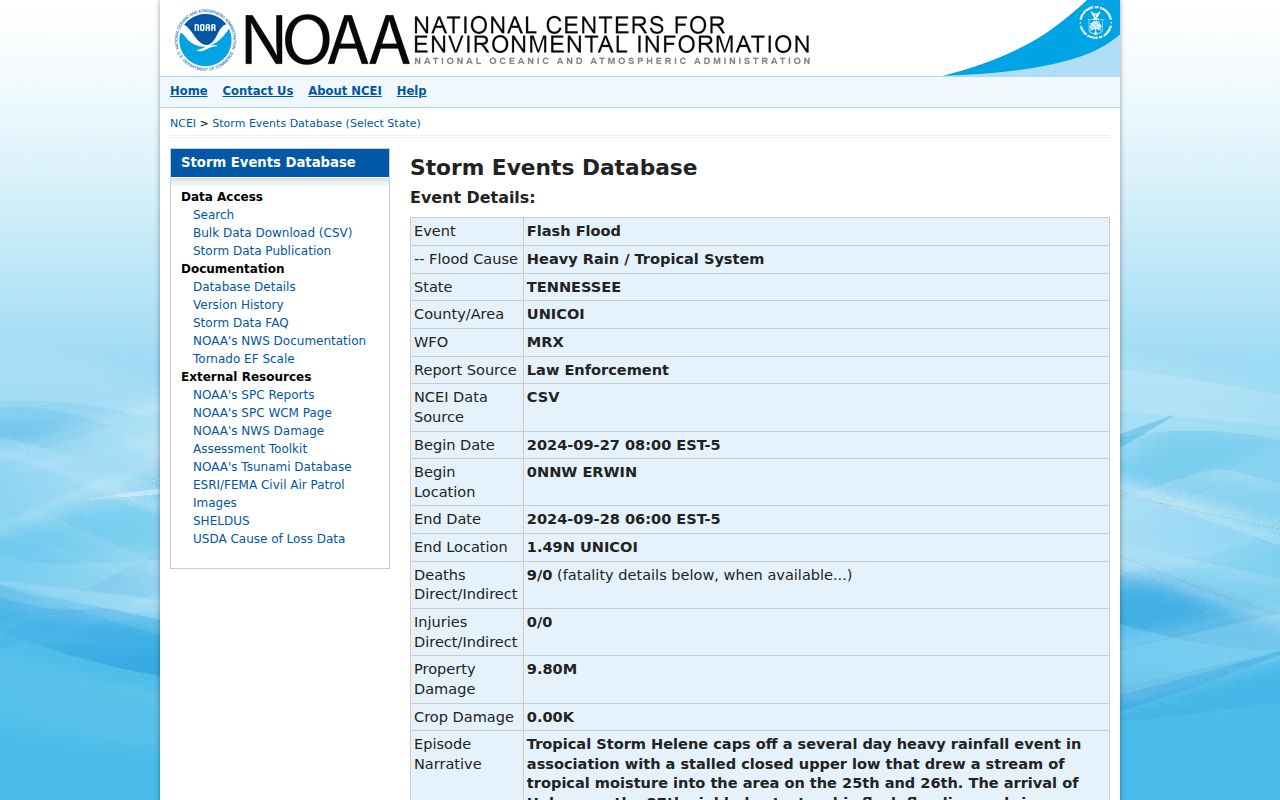1280x800 pixels.
Task: Select the 0/0 injuries value
Action: click(x=539, y=622)
